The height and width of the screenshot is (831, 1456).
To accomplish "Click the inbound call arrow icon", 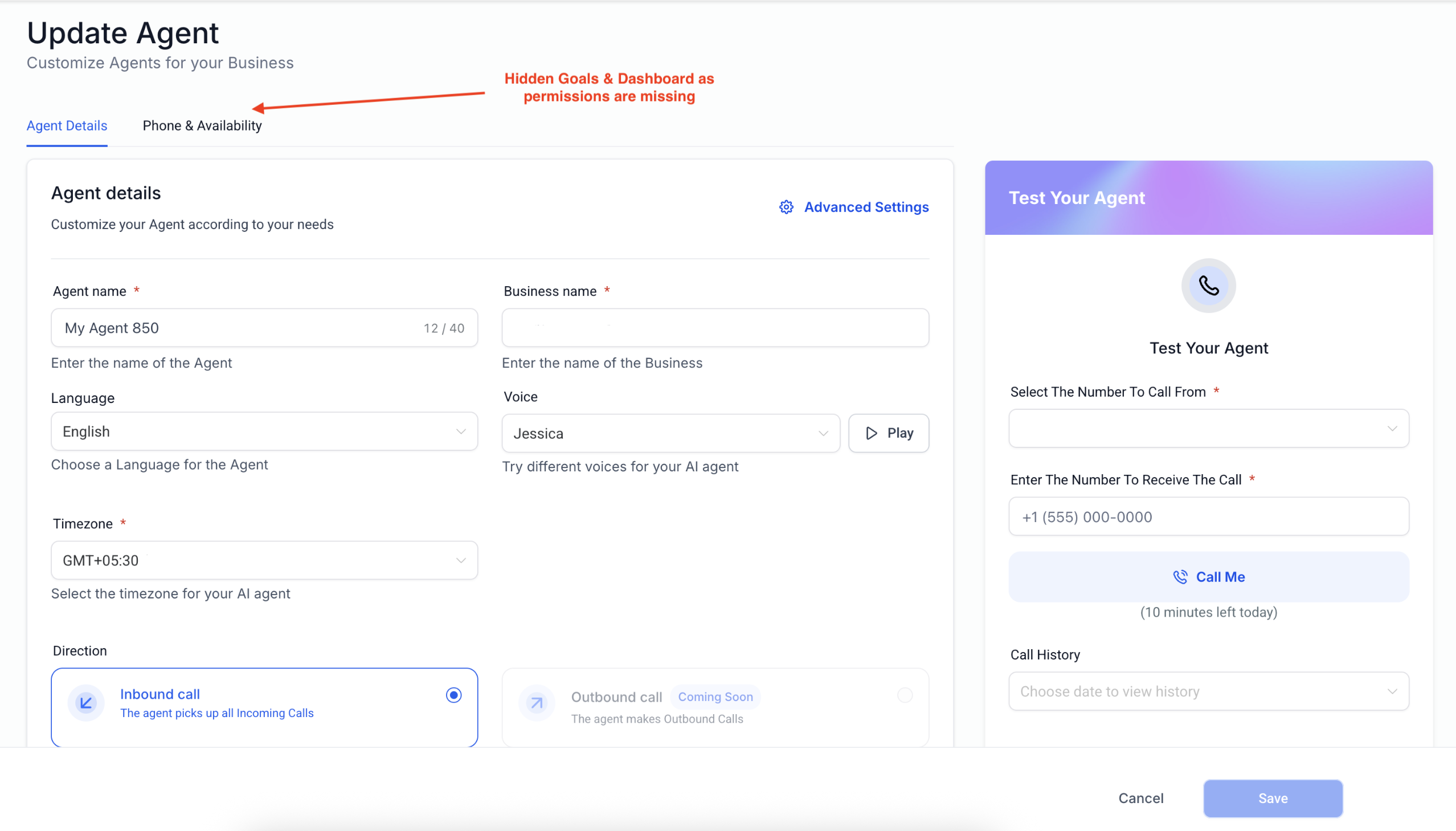I will [x=86, y=703].
